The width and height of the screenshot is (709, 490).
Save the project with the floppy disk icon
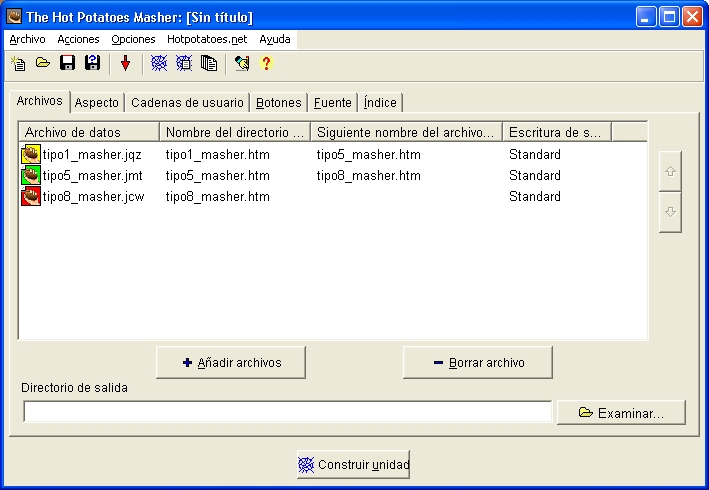tap(68, 64)
